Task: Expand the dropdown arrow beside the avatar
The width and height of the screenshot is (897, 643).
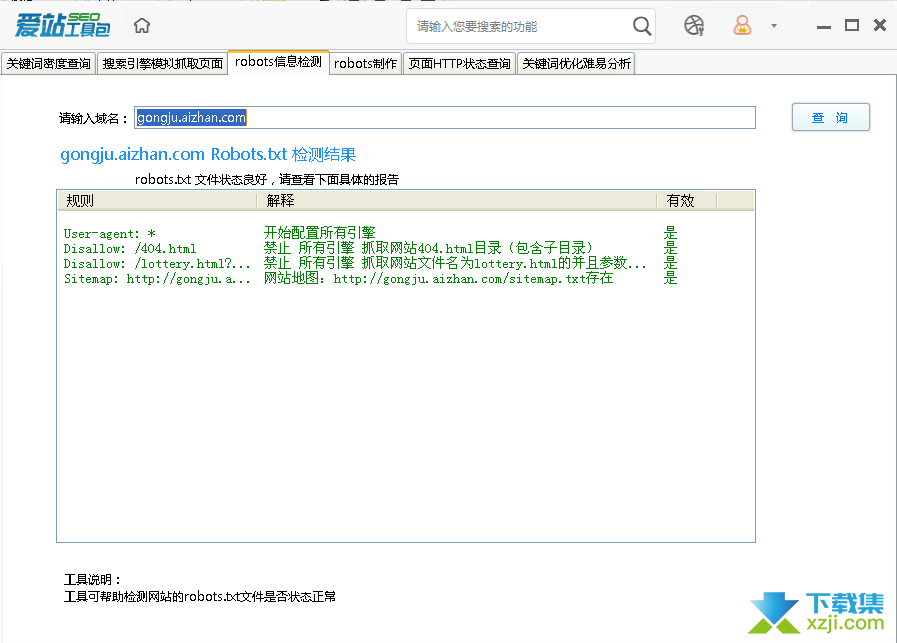Action: (x=774, y=26)
